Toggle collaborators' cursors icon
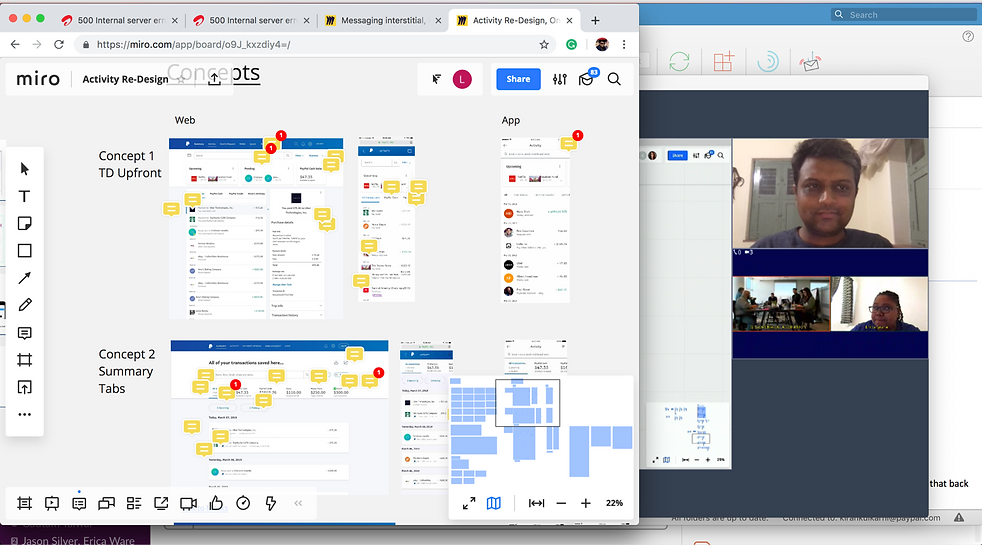The height and width of the screenshot is (545, 982). click(x=437, y=79)
